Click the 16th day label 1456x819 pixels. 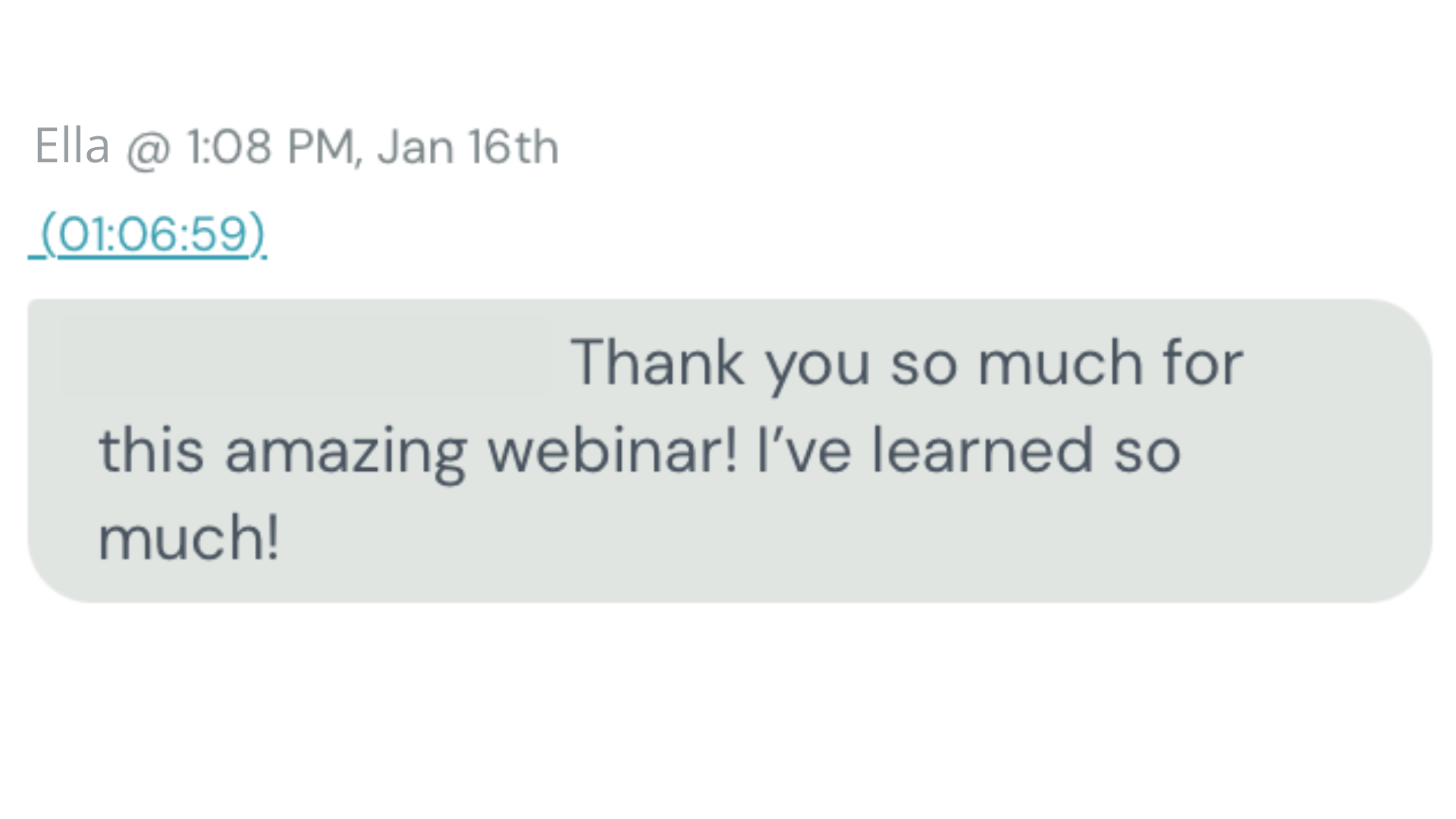coord(513,146)
